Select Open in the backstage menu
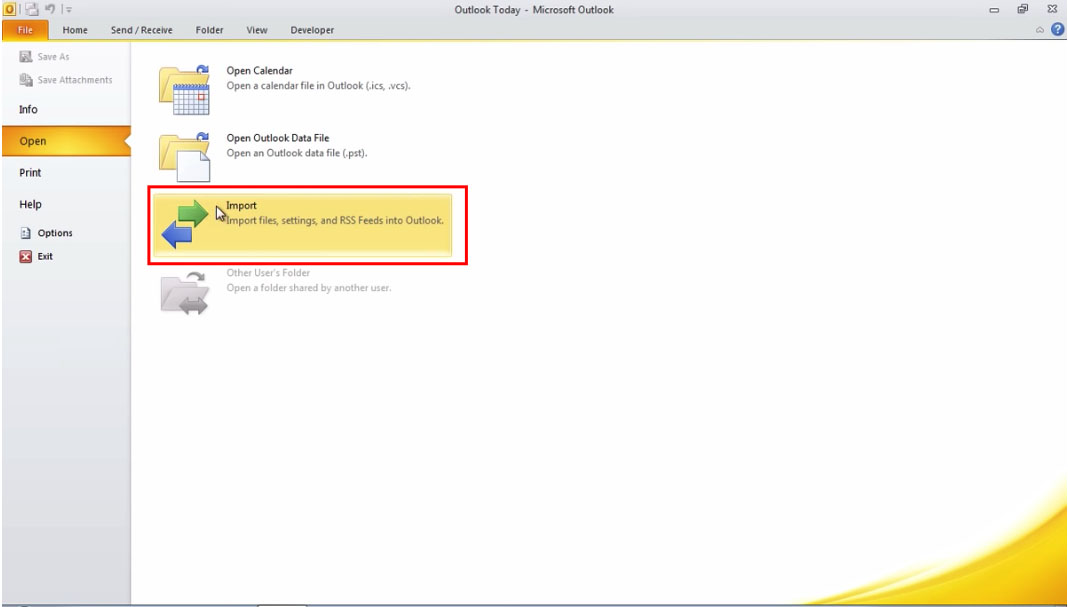The width and height of the screenshot is (1068, 607). pyautogui.click(x=66, y=141)
